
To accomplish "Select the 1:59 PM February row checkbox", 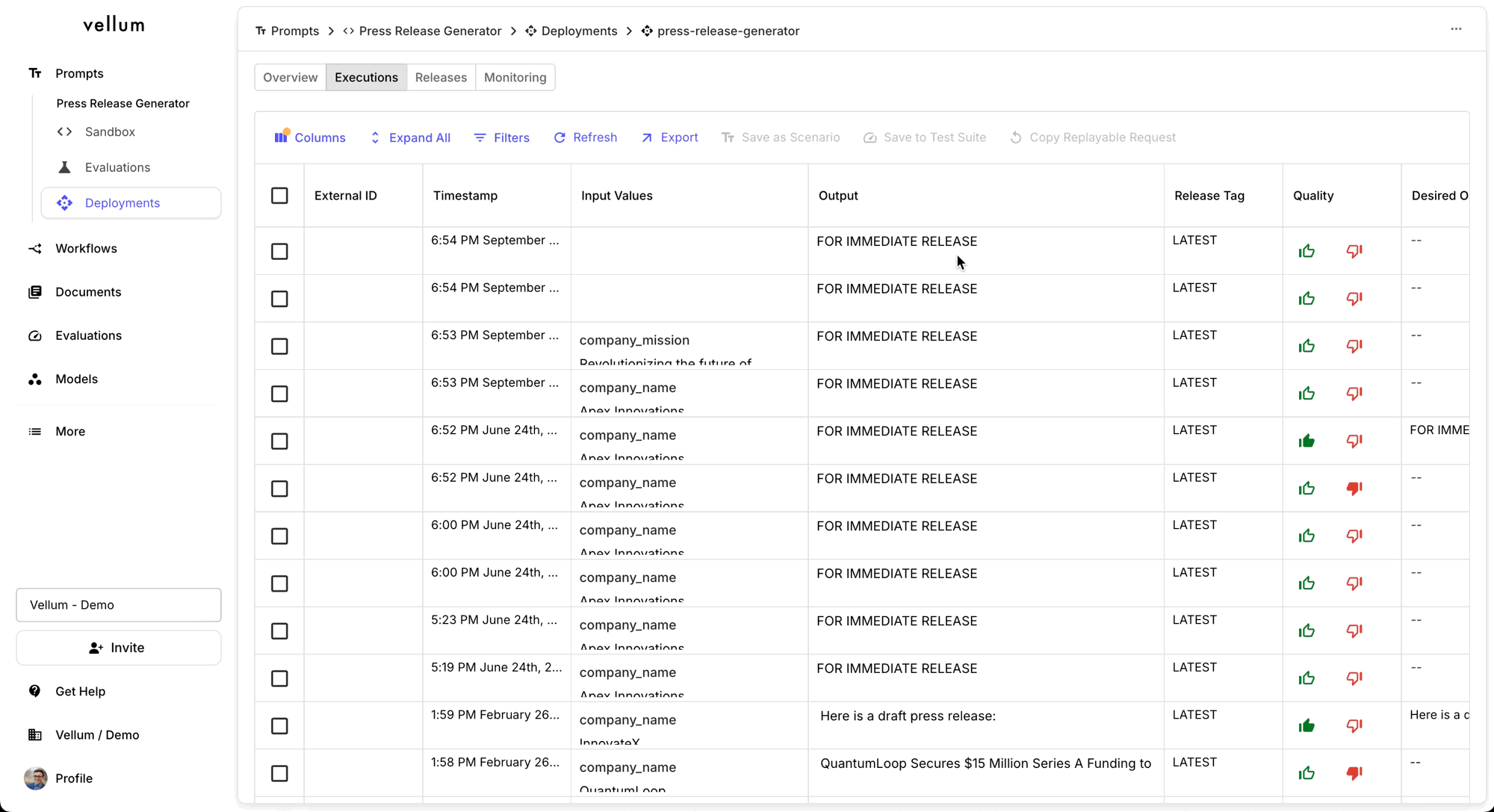I will click(279, 726).
